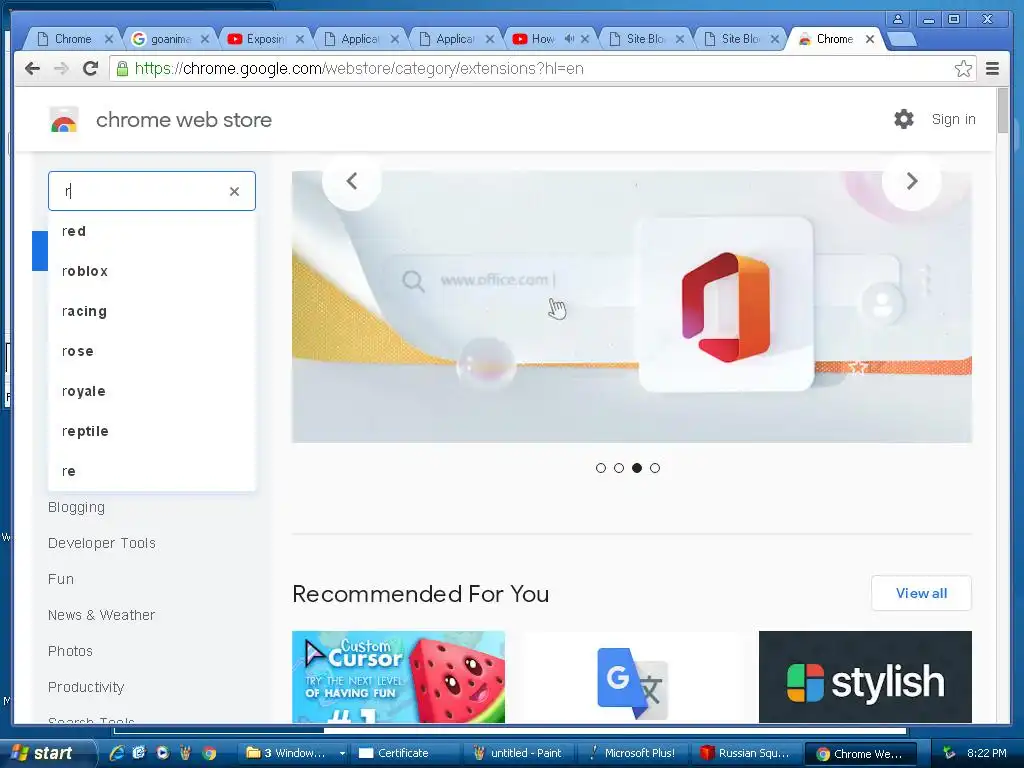Choose the 'racing' search suggestion
This screenshot has width=1024, height=768.
point(152,311)
